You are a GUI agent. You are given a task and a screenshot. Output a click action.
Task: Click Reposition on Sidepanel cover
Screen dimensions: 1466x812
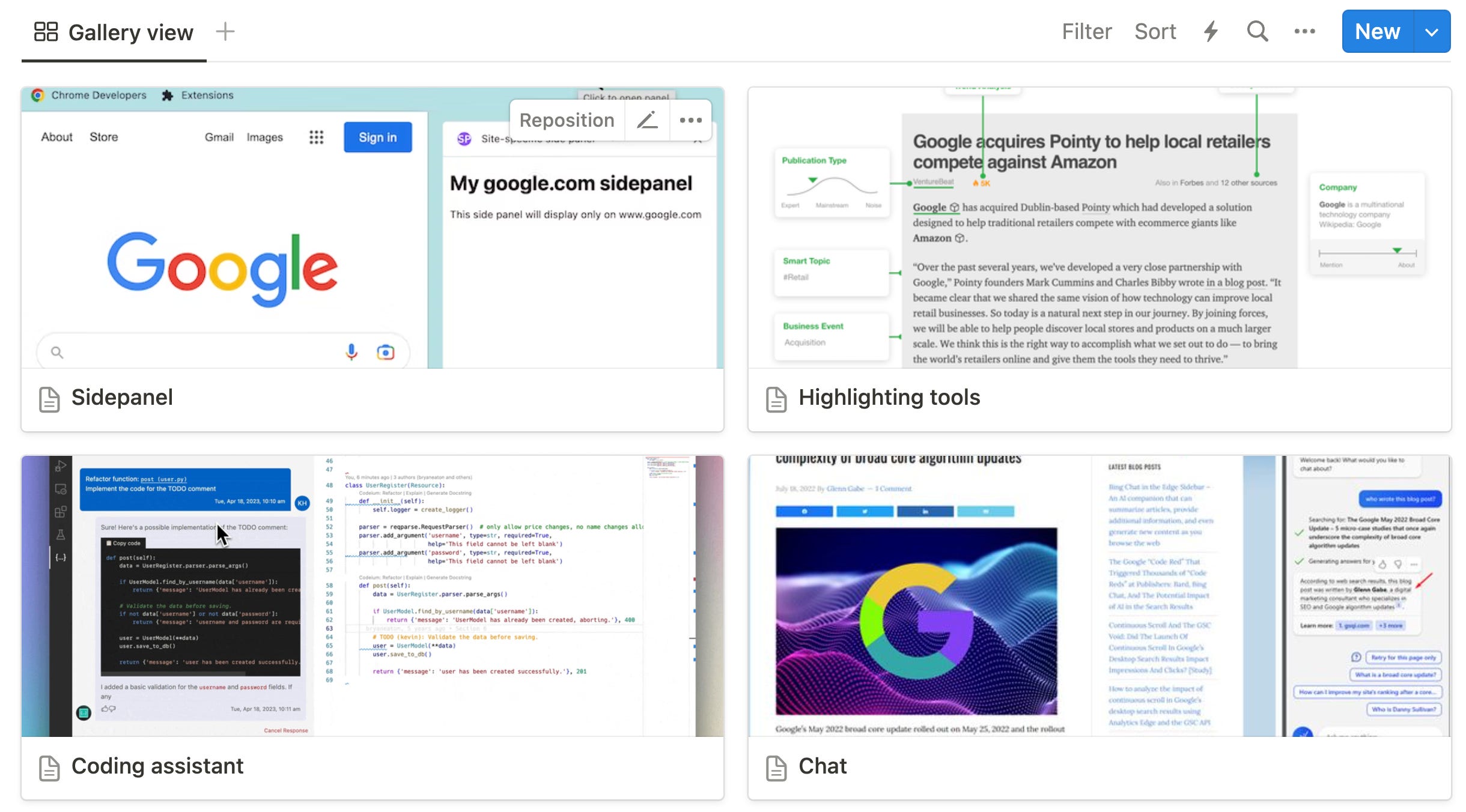click(x=567, y=120)
